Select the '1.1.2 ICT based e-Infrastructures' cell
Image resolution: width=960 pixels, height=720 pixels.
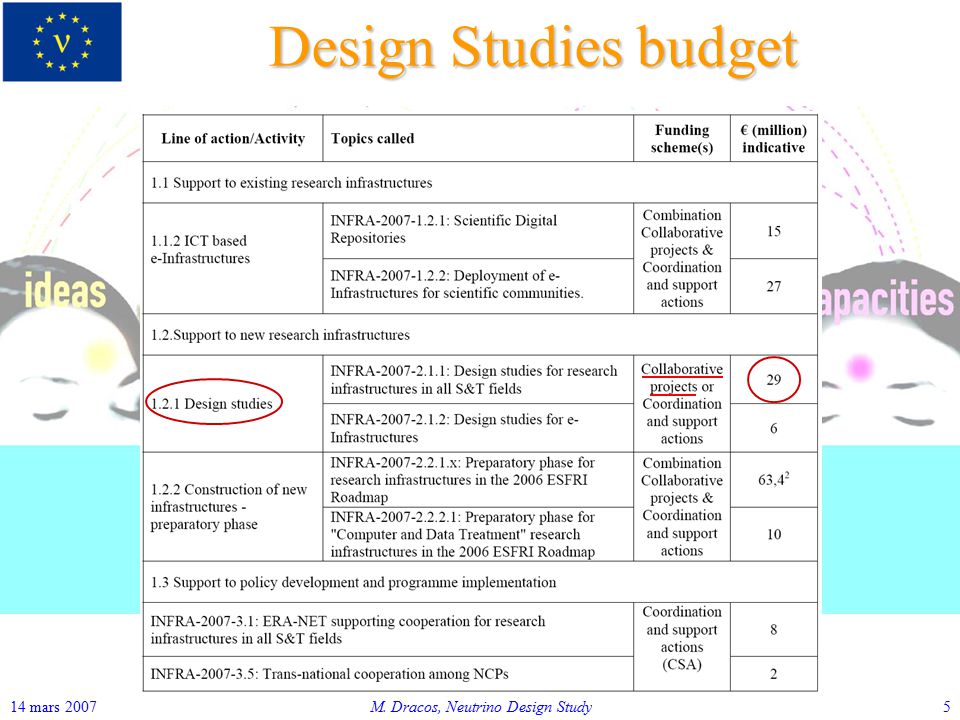click(x=233, y=258)
